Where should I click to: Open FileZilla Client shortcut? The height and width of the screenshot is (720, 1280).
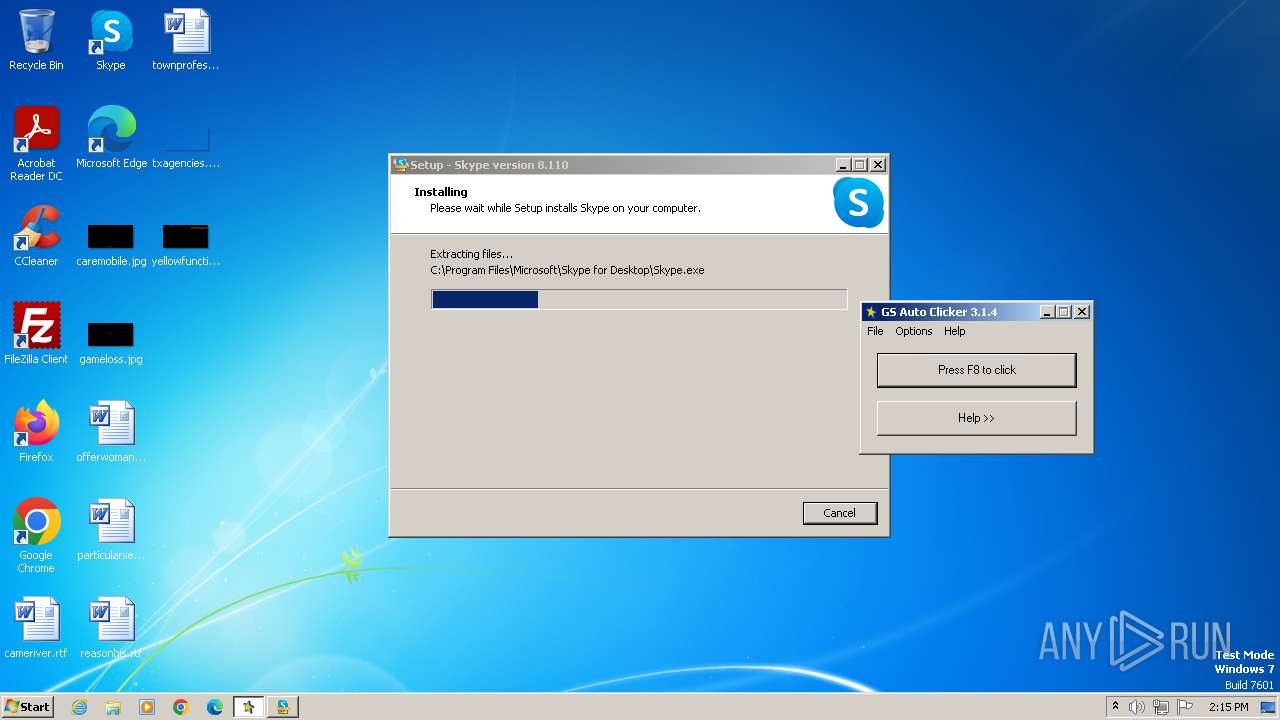click(x=36, y=334)
